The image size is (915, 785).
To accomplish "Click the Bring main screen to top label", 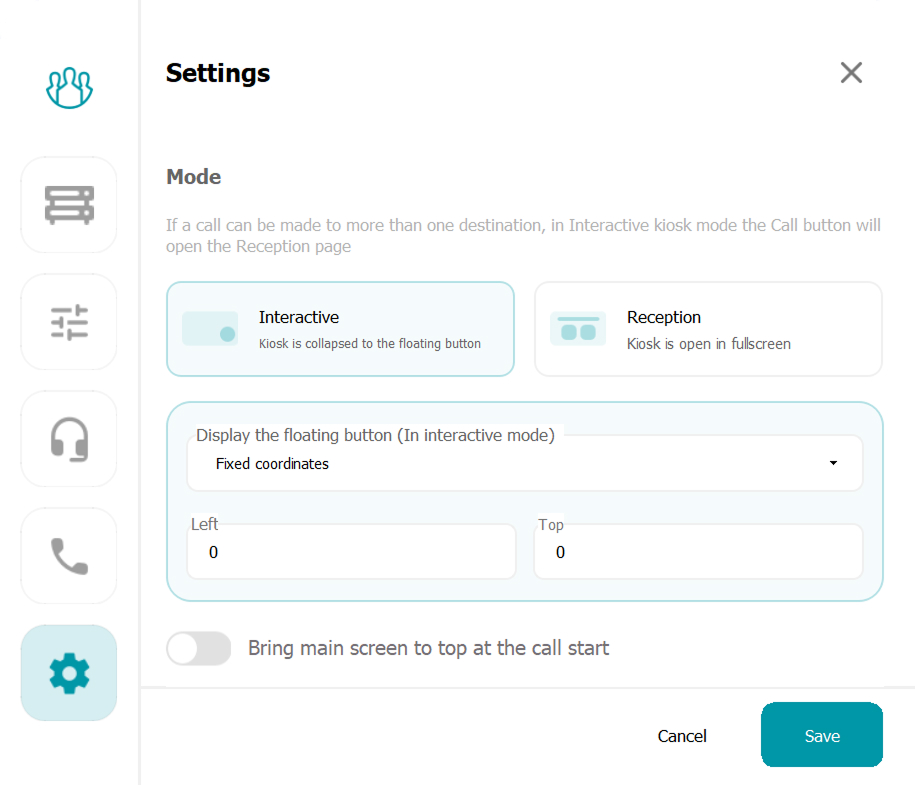I will [428, 648].
